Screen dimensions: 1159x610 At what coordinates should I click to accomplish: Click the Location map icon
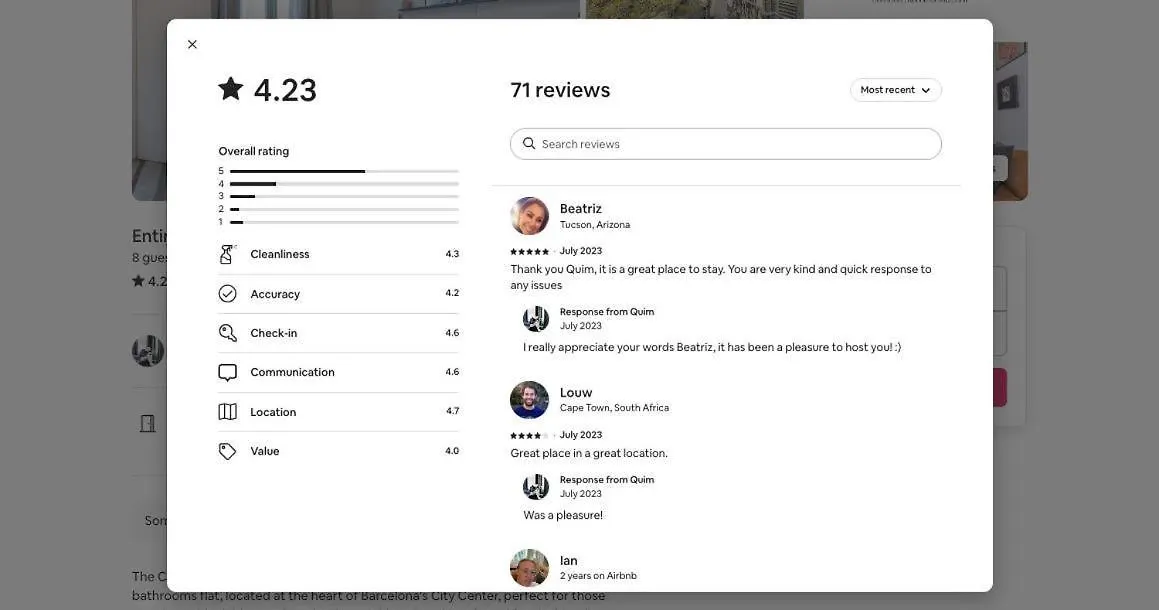click(227, 412)
